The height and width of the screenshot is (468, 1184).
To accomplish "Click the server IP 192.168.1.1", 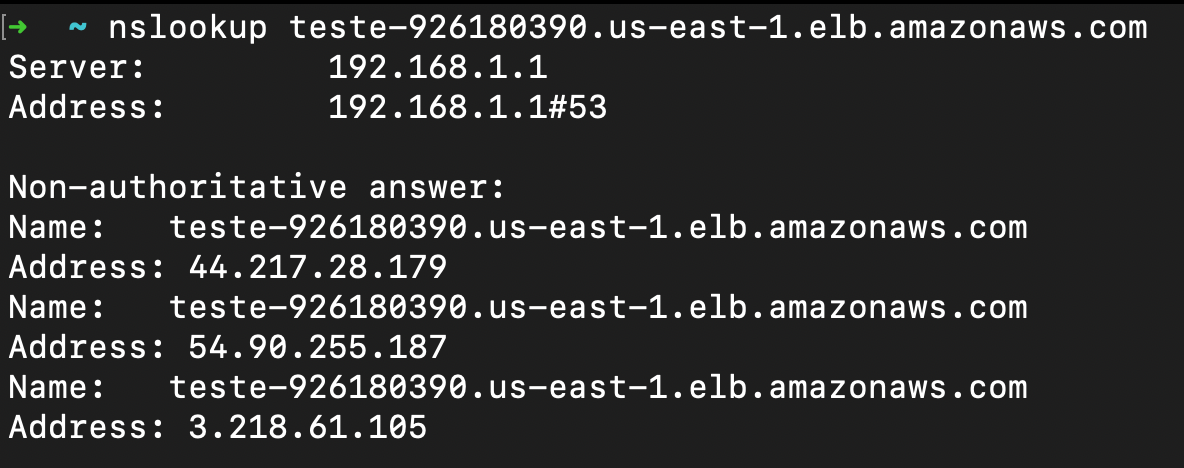I will 437,68.
